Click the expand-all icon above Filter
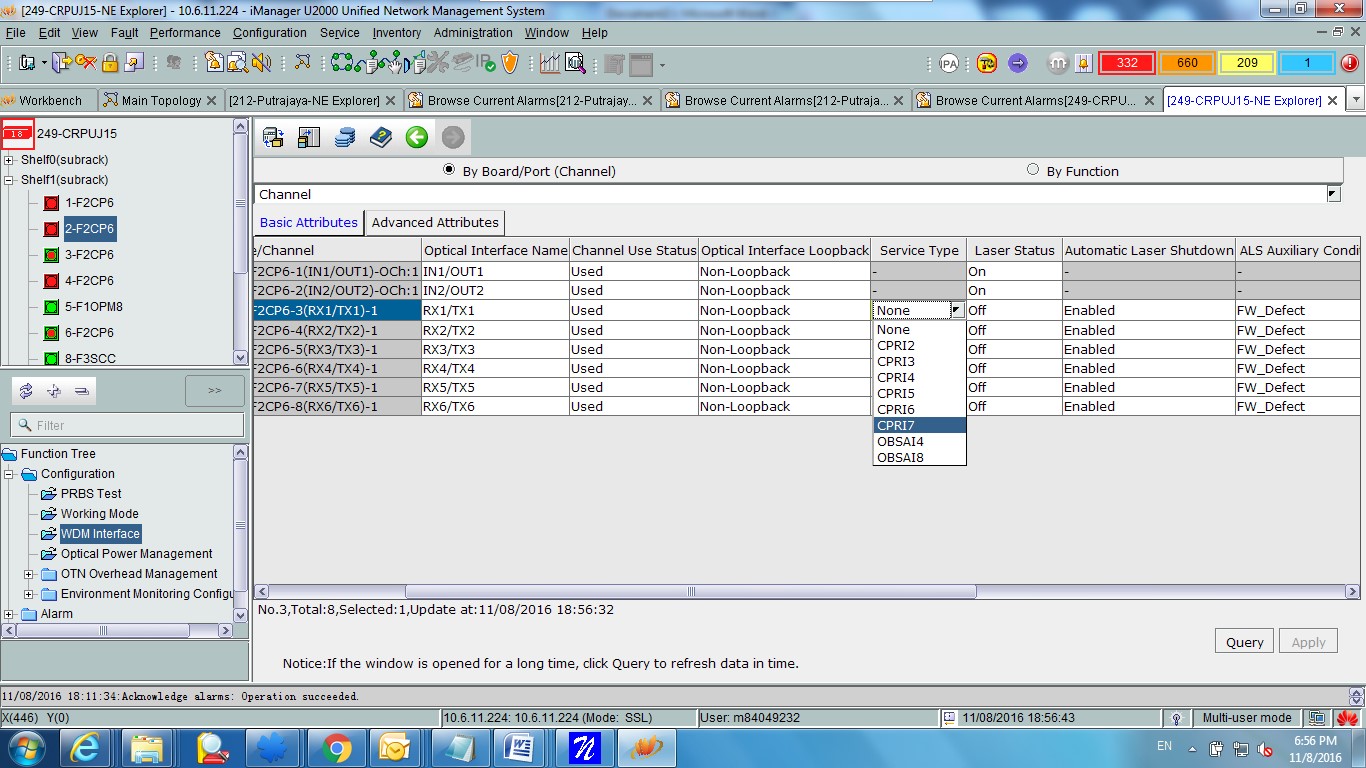This screenshot has height=768, width=1366. pyautogui.click(x=54, y=391)
